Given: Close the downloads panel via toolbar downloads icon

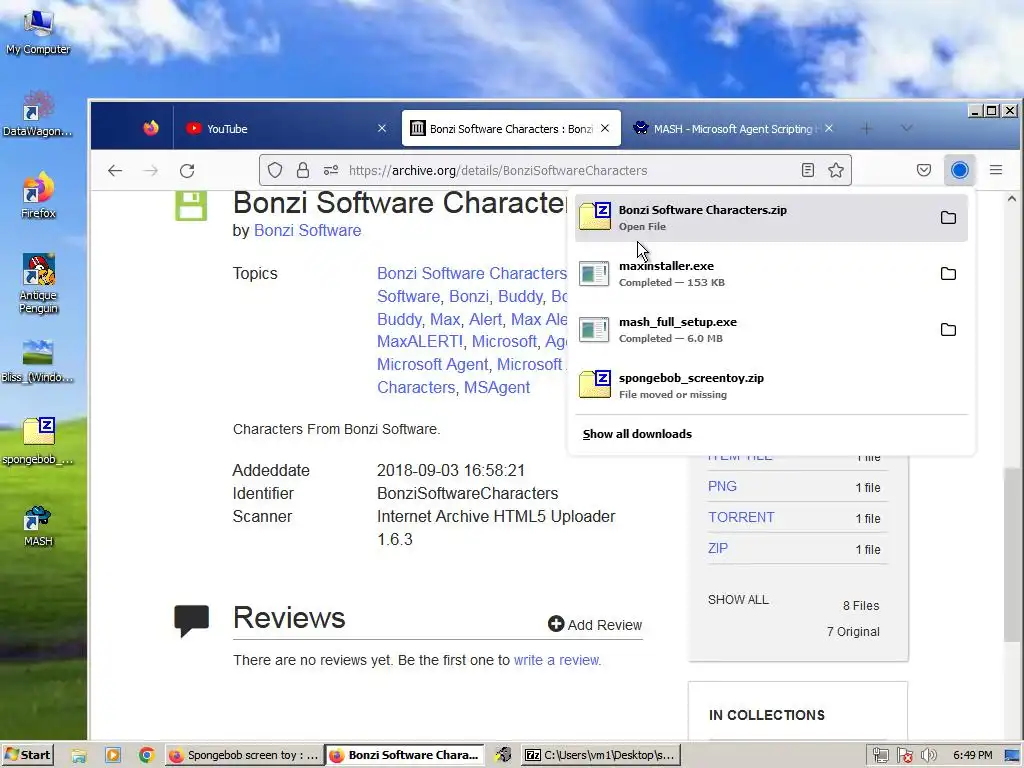Looking at the screenshot, I should pyautogui.click(x=959, y=170).
